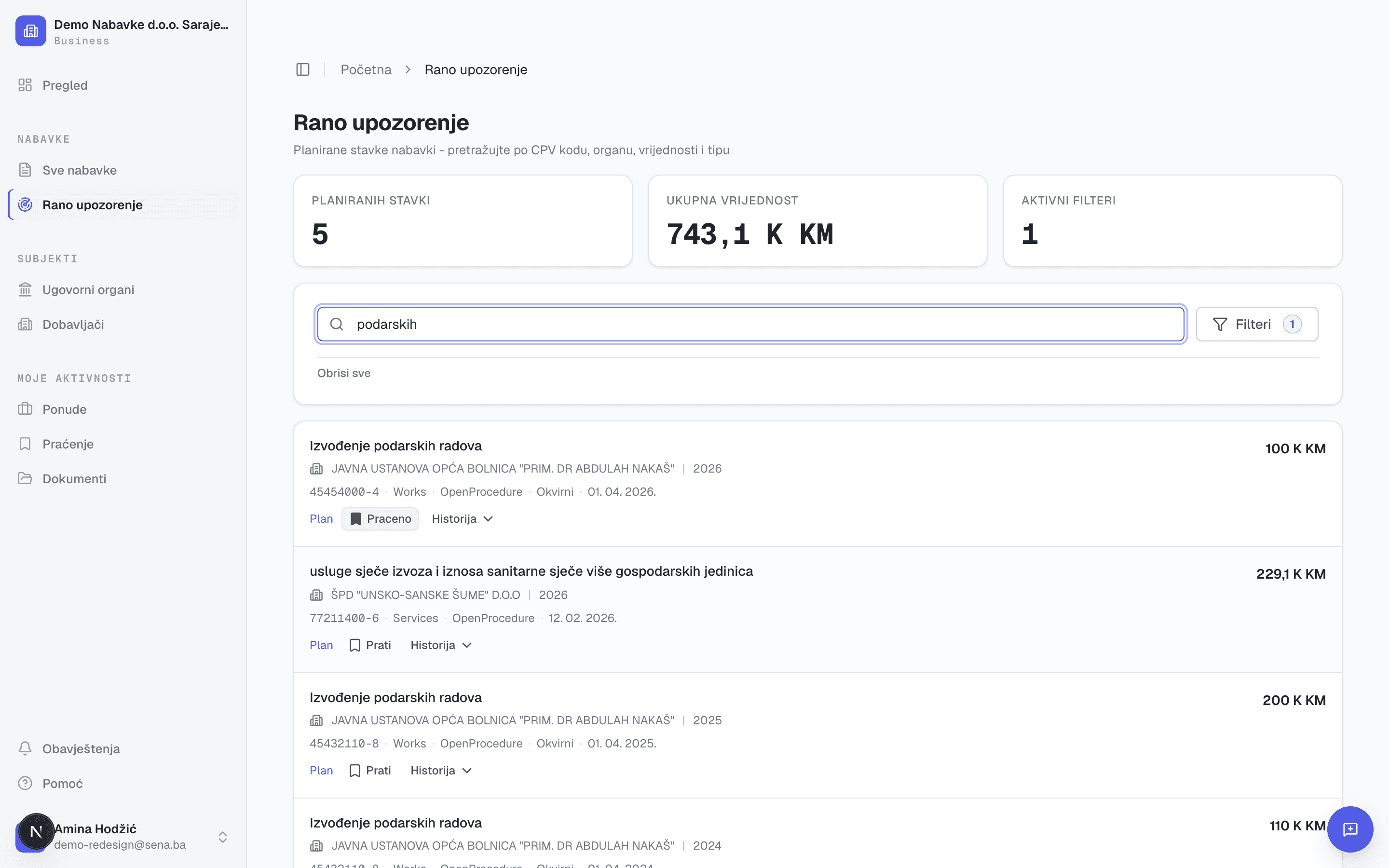Click the 229,1 K KM value
Viewport: 1389px width, 868px height.
(x=1291, y=574)
